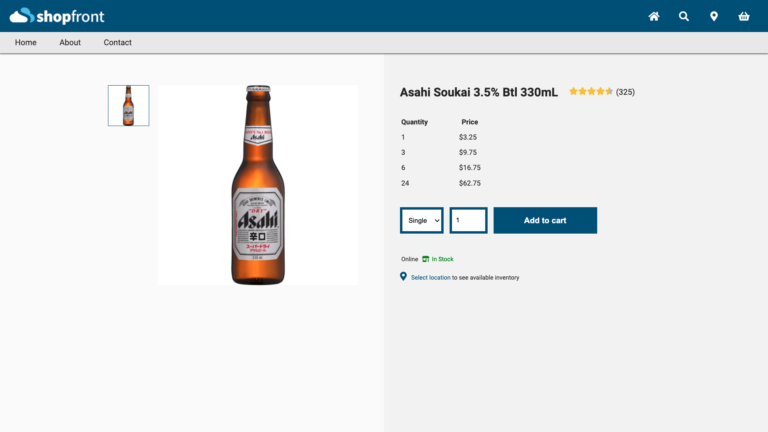This screenshot has width=768, height=432.
Task: Click the location pin header icon
Action: click(x=714, y=16)
